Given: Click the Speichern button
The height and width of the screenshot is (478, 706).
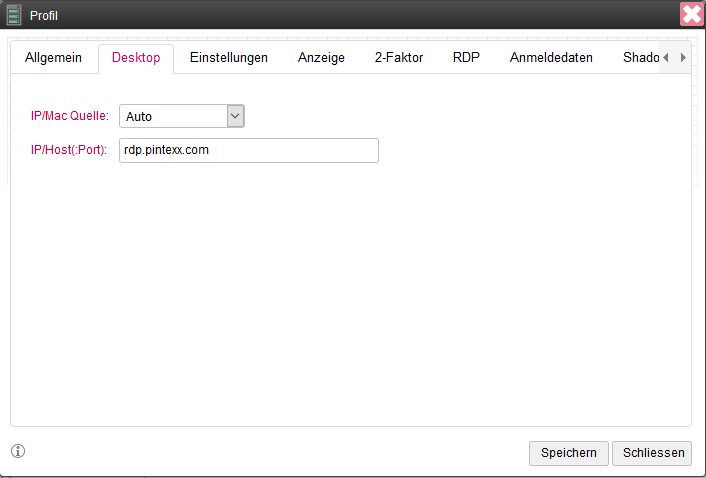Looking at the screenshot, I should tap(568, 453).
